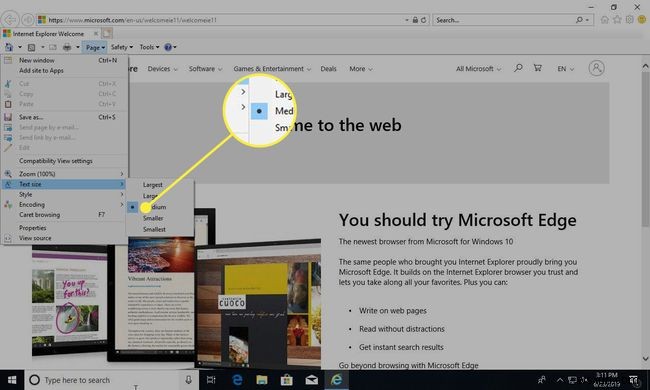Expand the Style submenu

tap(64, 194)
